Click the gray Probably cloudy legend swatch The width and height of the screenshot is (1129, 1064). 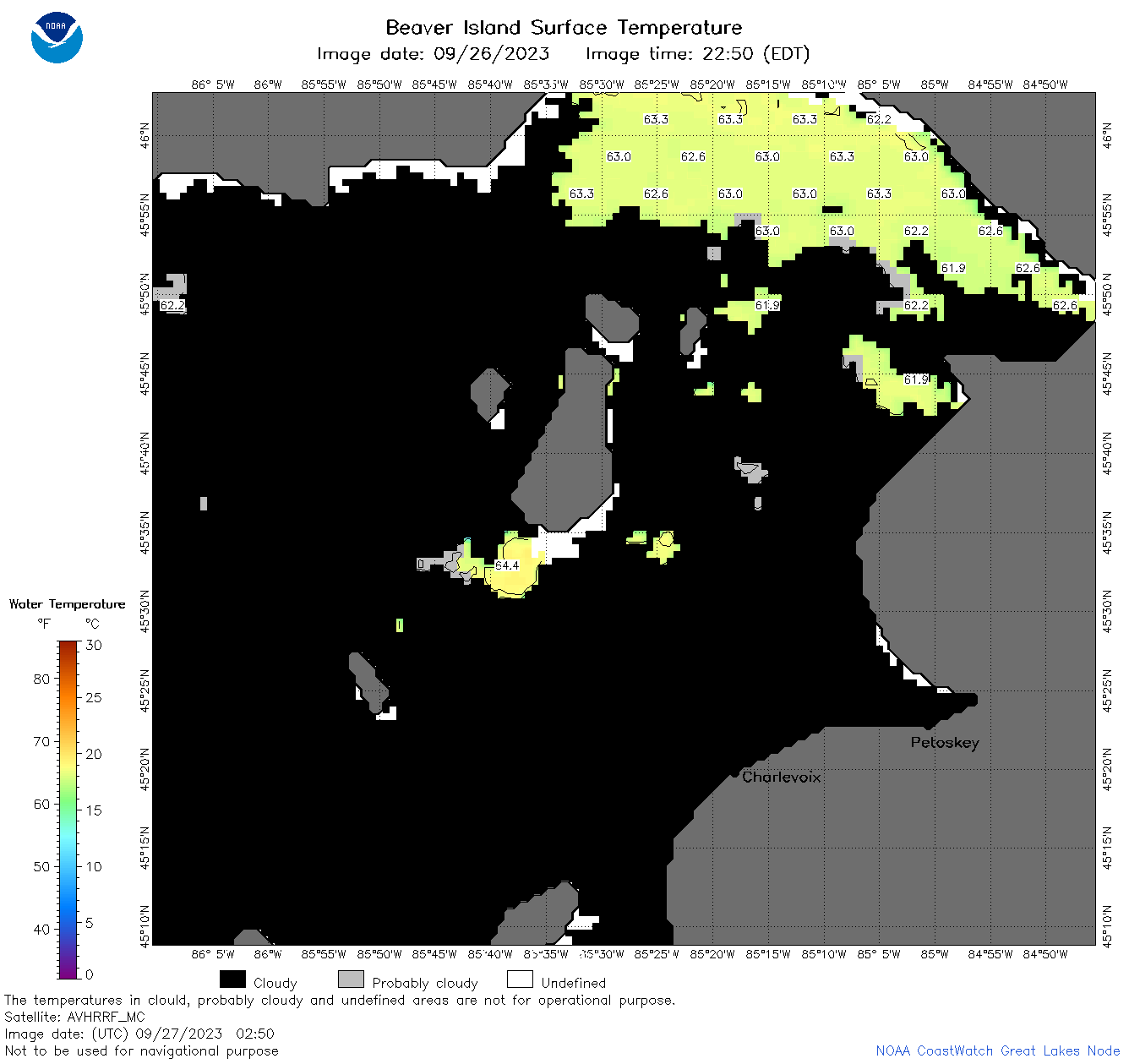click(x=351, y=979)
